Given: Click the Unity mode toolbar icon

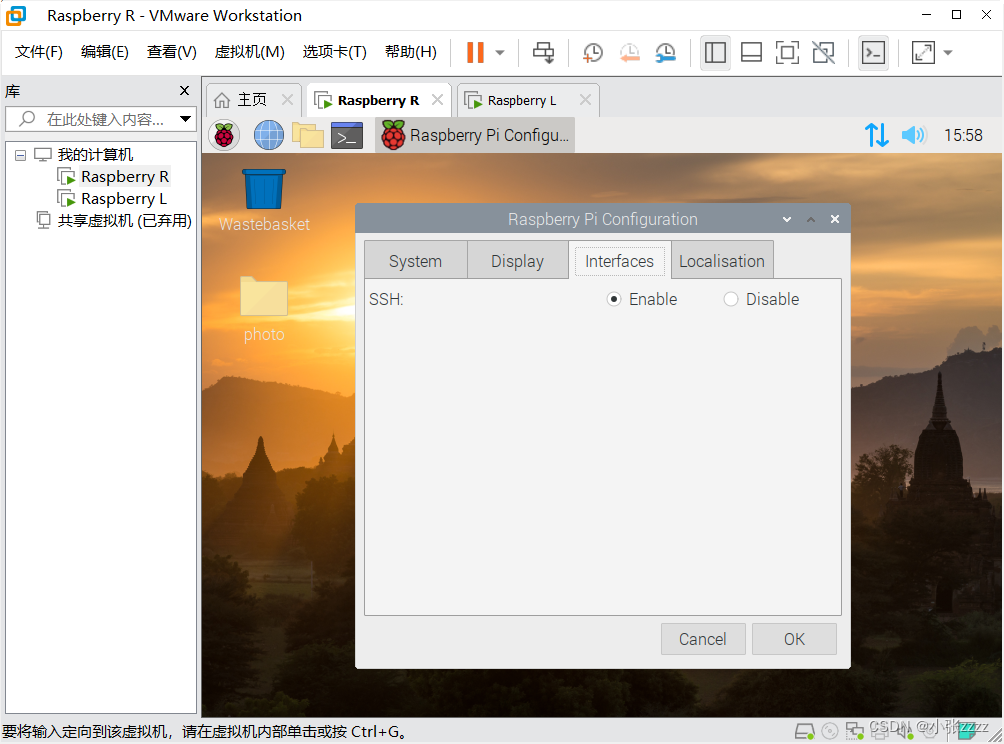Looking at the screenshot, I should point(823,53).
